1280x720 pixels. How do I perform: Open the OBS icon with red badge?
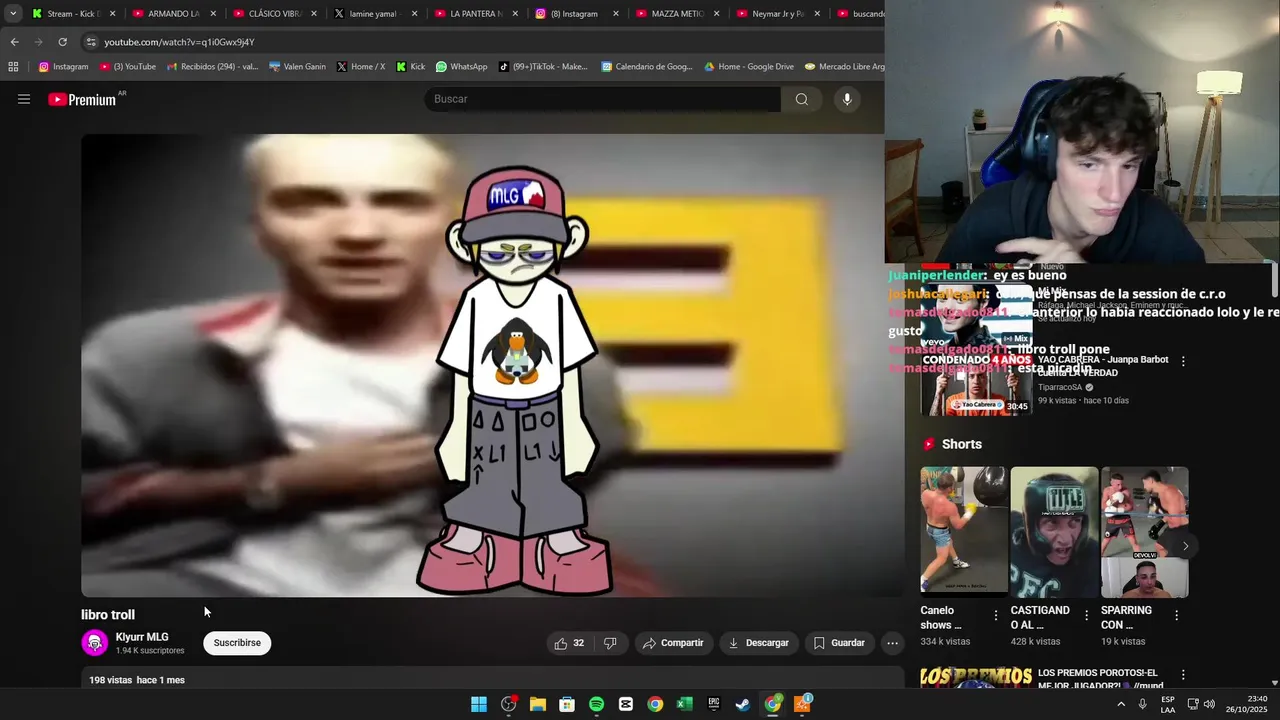click(509, 704)
